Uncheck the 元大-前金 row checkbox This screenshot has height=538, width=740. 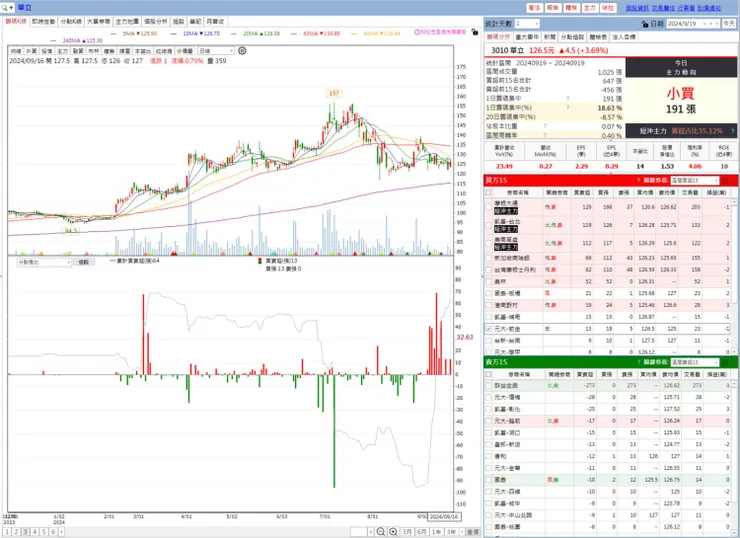click(x=488, y=328)
